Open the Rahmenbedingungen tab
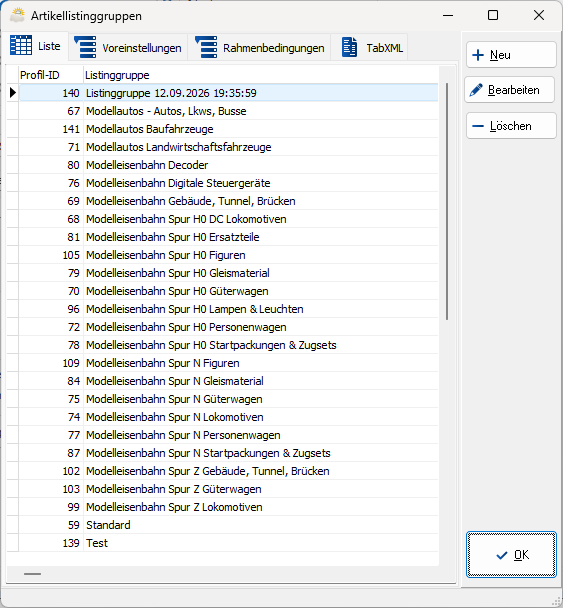The height and width of the screenshot is (608, 563). 259,47
